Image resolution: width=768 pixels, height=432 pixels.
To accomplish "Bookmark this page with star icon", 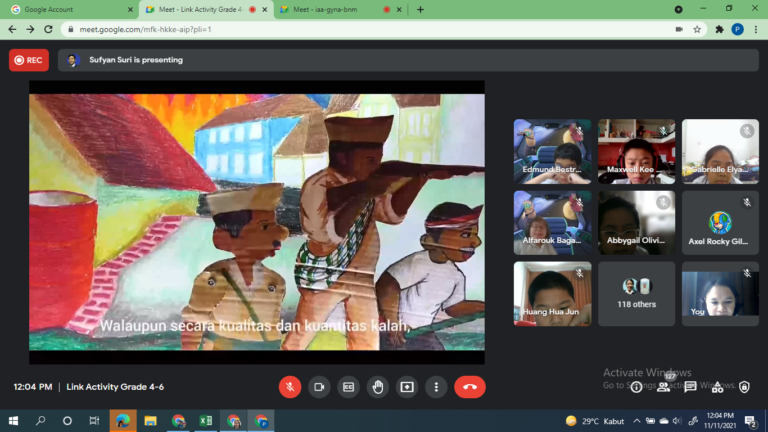I will 697,29.
